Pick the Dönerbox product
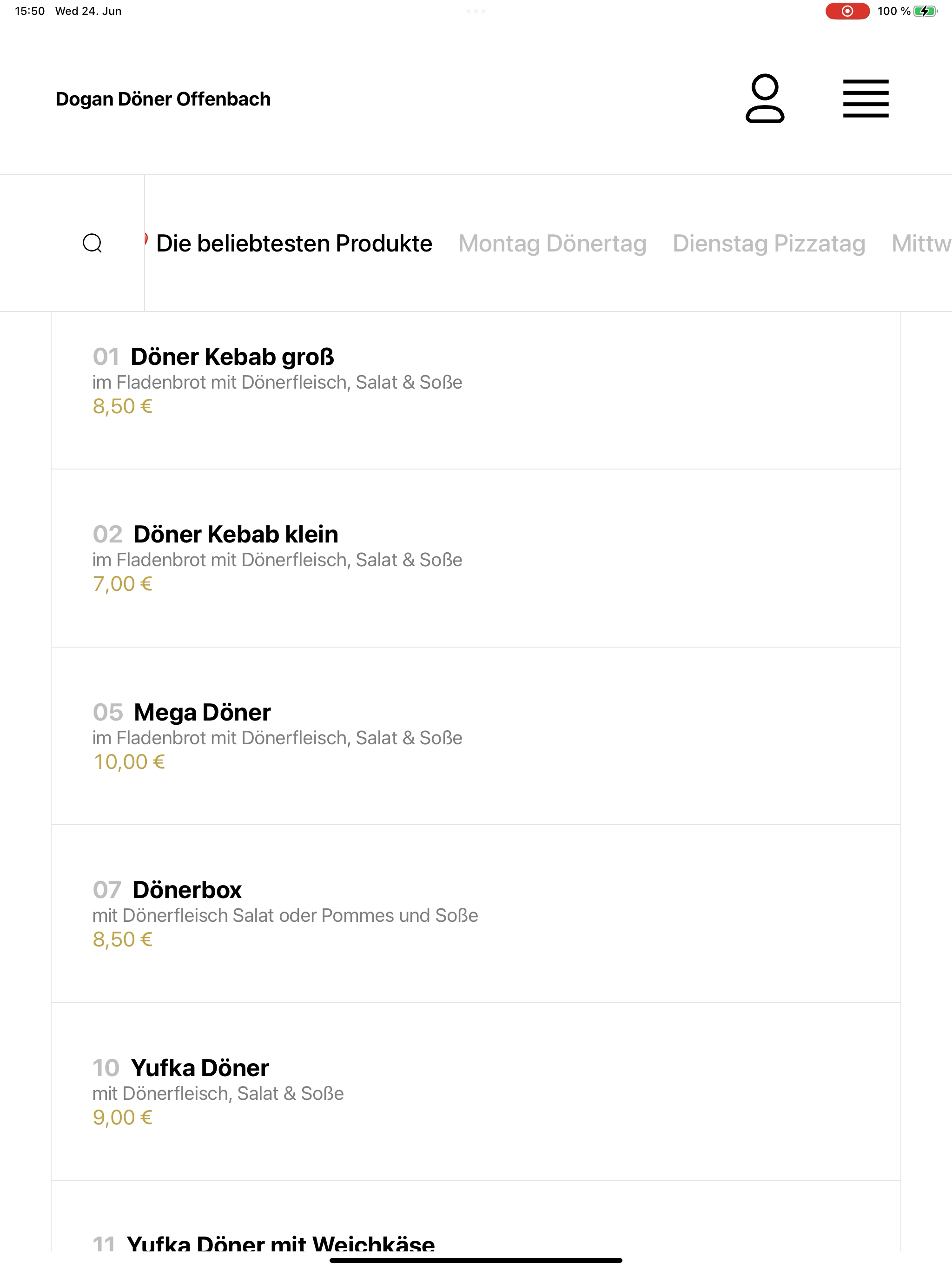Image resolution: width=952 pixels, height=1270 pixels. pyautogui.click(x=476, y=914)
